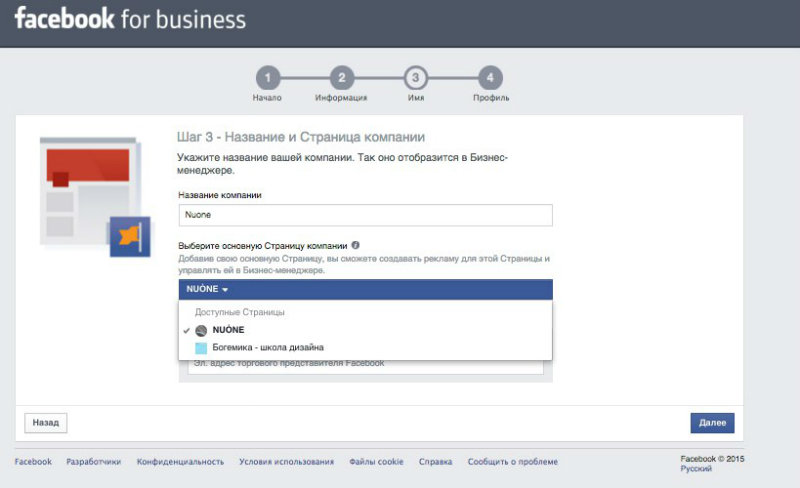
Task: Click step 1 Начало circle
Action: (x=267, y=78)
